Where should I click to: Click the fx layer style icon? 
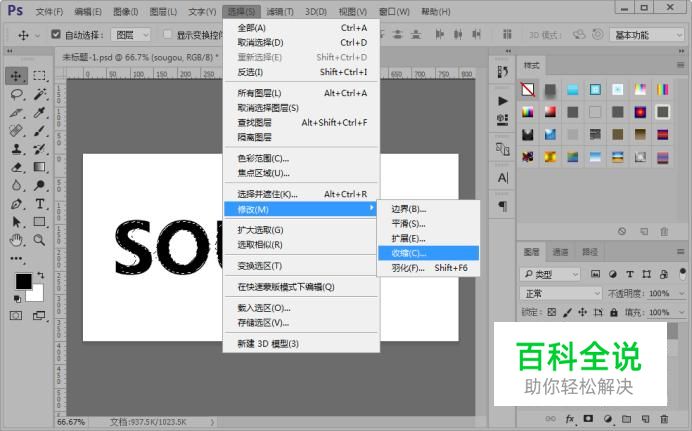(x=570, y=419)
